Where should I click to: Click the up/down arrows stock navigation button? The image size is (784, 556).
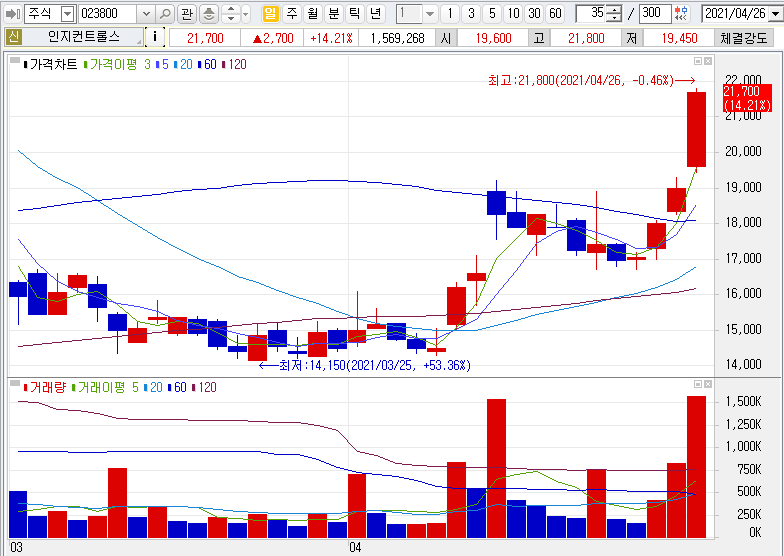tap(230, 14)
